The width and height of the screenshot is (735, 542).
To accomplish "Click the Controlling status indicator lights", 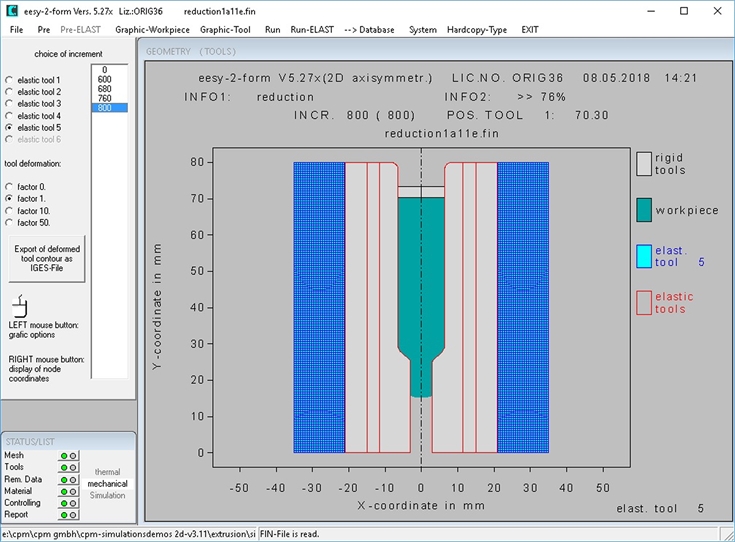I will (x=68, y=503).
